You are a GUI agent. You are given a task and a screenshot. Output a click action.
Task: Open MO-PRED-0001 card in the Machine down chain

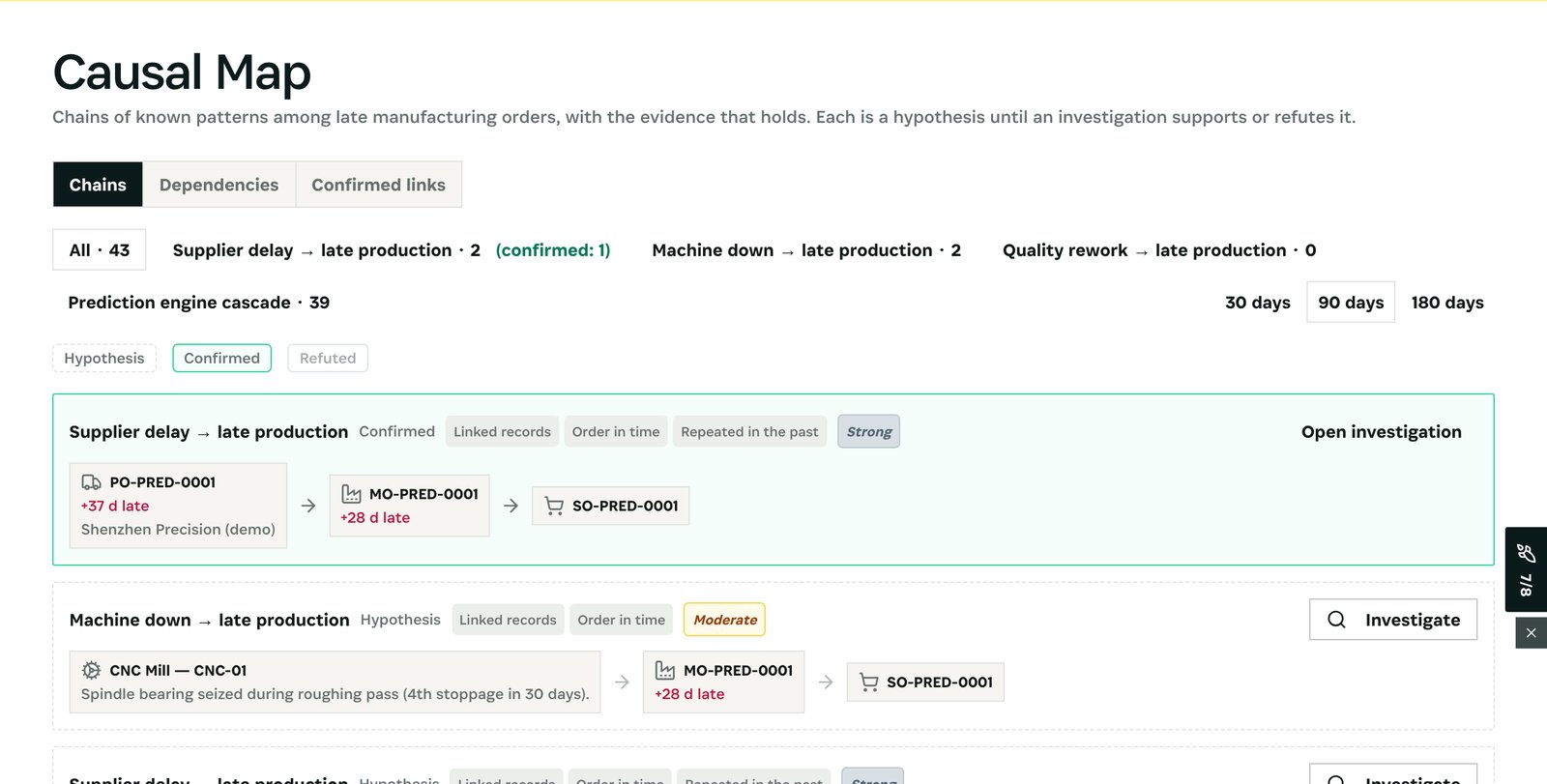[724, 682]
